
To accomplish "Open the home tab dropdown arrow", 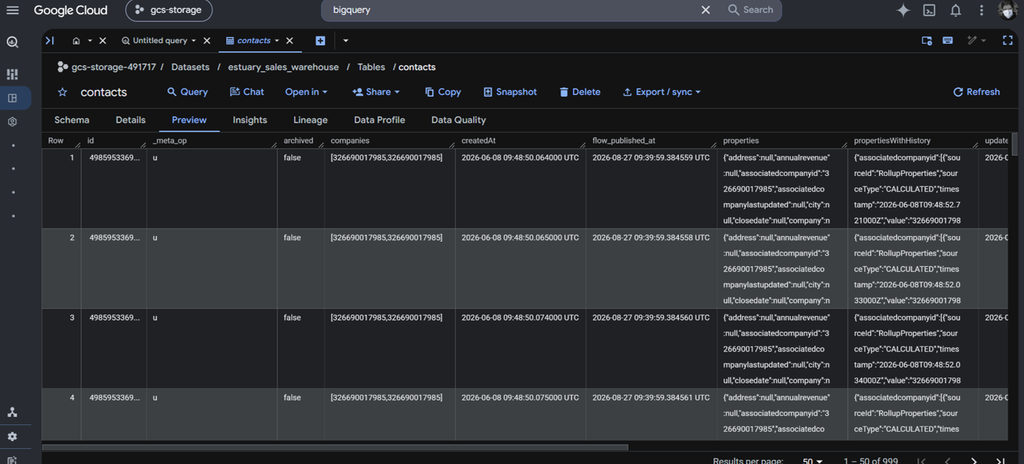I will (x=90, y=41).
